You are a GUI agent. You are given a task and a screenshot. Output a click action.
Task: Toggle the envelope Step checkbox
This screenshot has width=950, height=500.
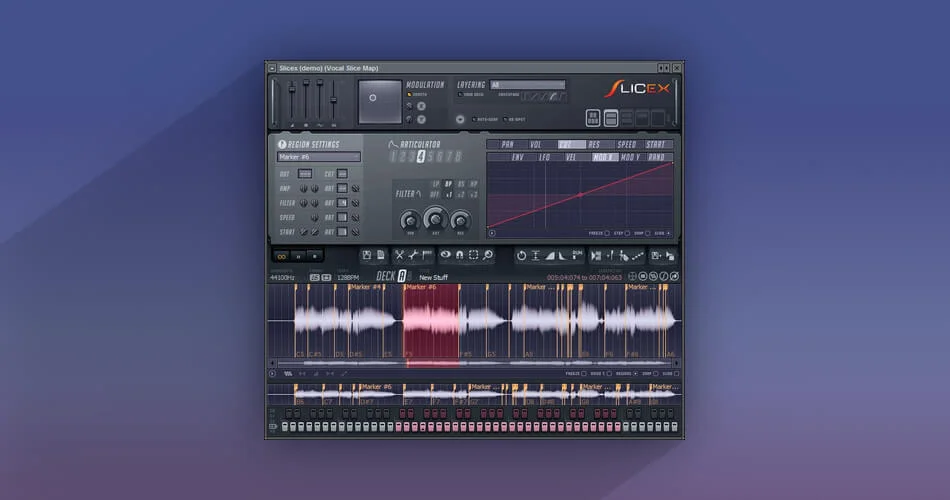(627, 233)
